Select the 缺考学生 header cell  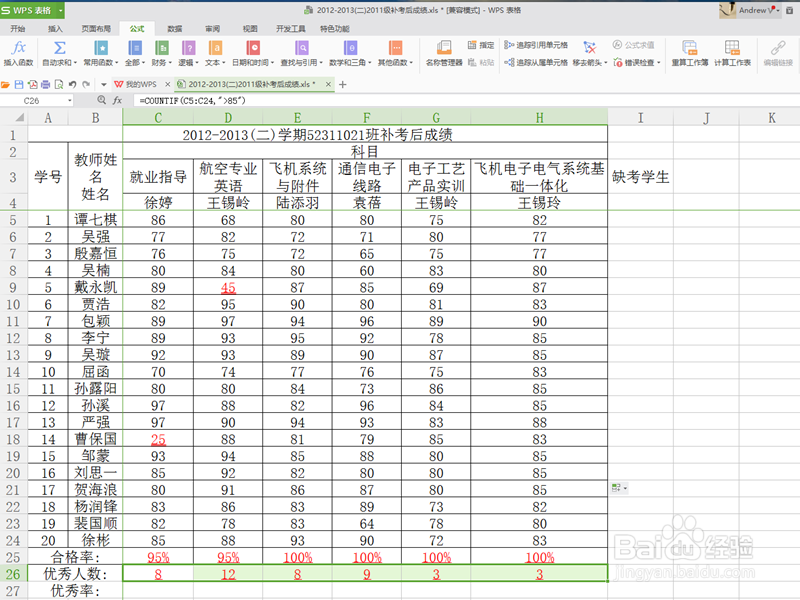click(x=640, y=177)
